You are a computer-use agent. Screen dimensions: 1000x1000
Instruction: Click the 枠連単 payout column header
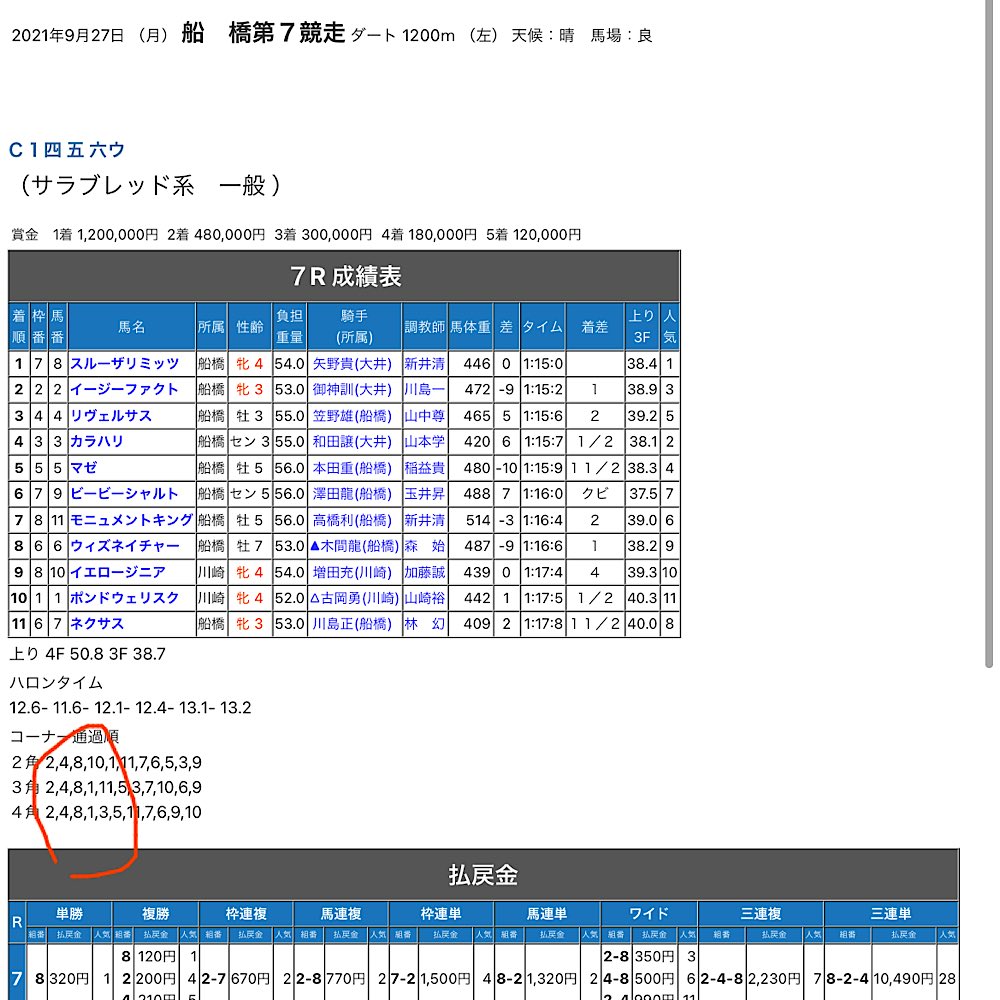coord(441,914)
